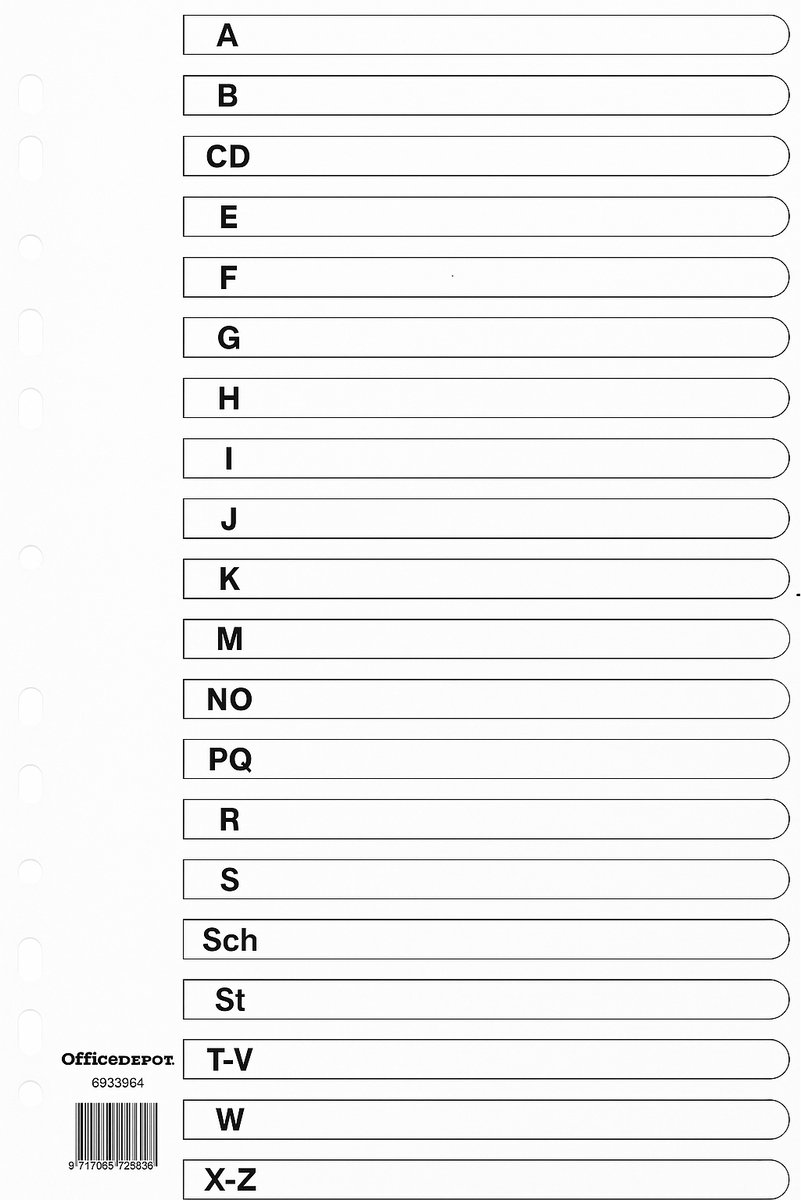Click the Office Depot logo
Image resolution: width=801 pixels, height=1200 pixels.
118,1058
